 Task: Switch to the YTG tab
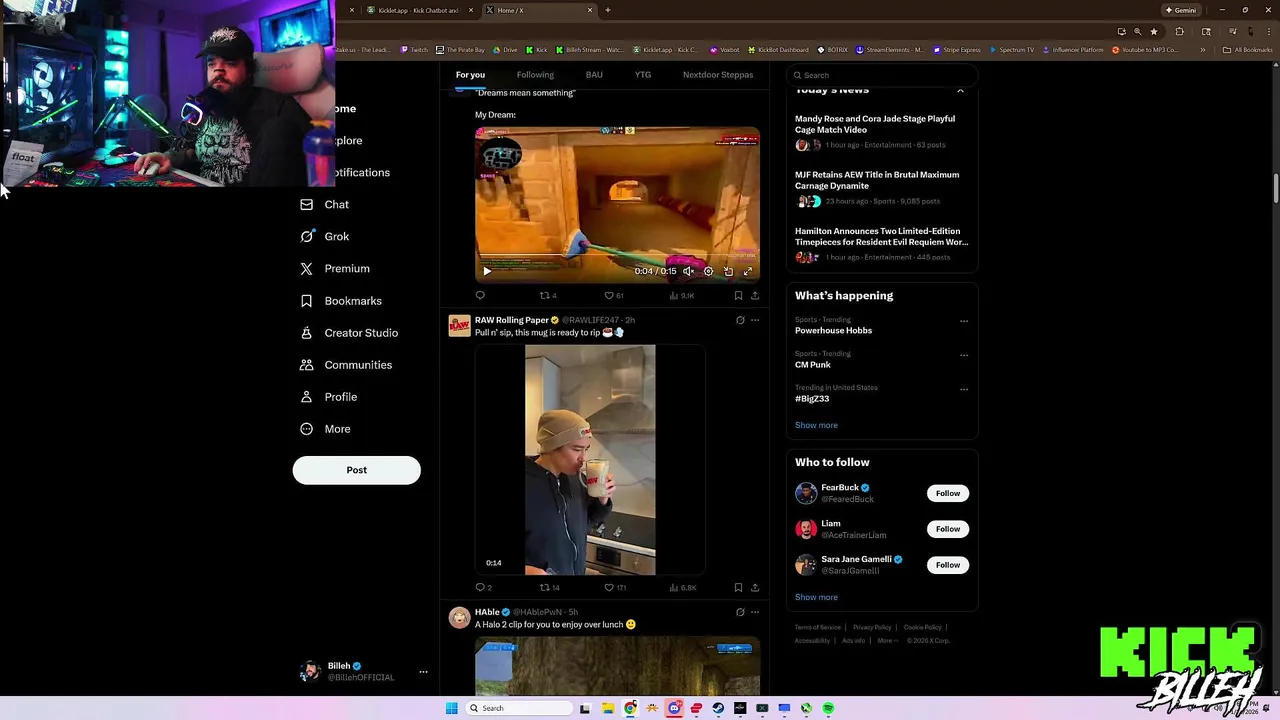click(x=643, y=75)
